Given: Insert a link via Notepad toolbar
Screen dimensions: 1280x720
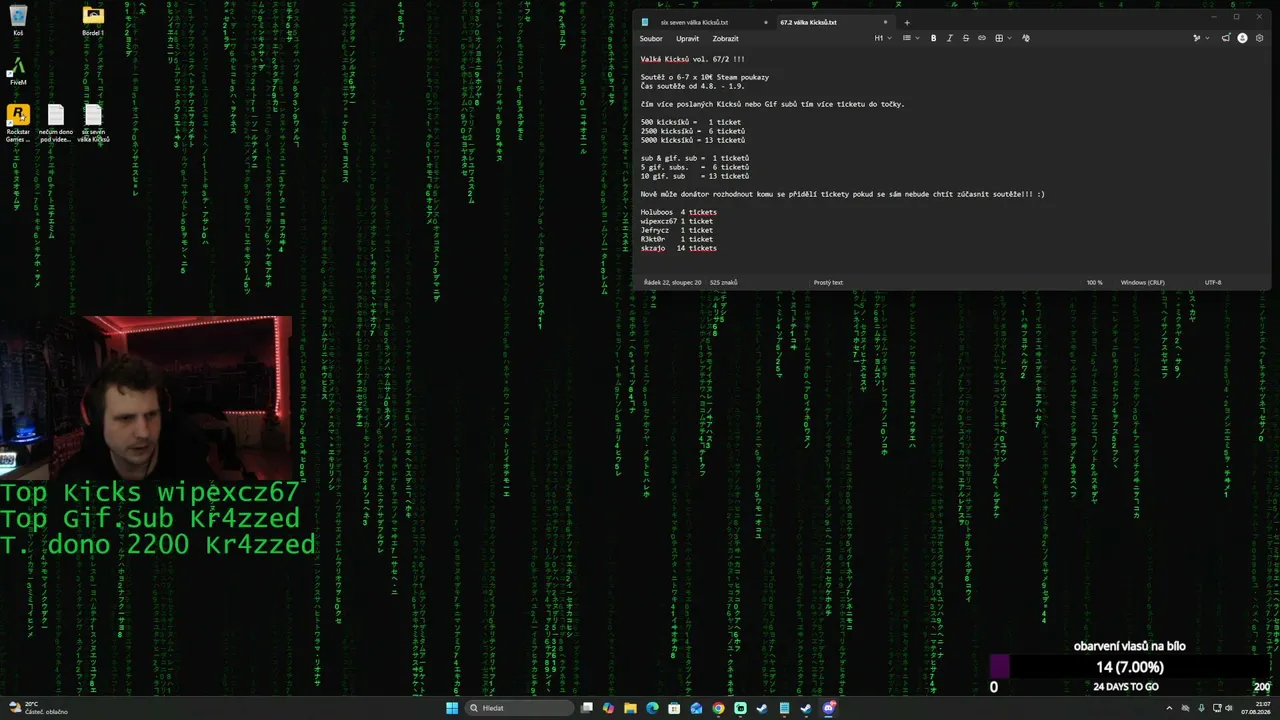Looking at the screenshot, I should 981,38.
